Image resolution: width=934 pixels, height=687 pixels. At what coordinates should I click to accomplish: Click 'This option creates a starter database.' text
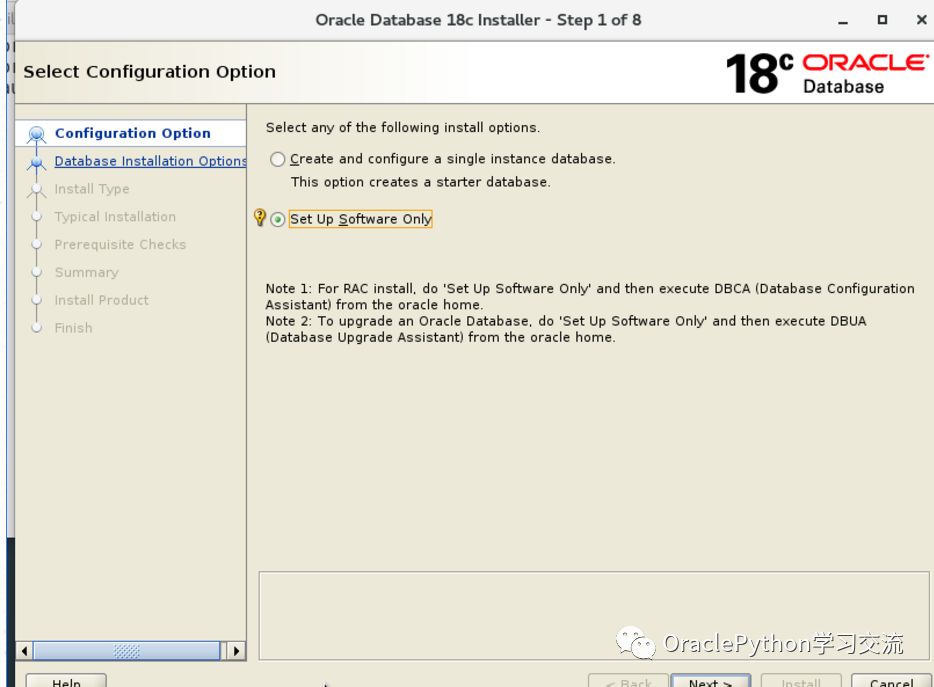click(421, 182)
